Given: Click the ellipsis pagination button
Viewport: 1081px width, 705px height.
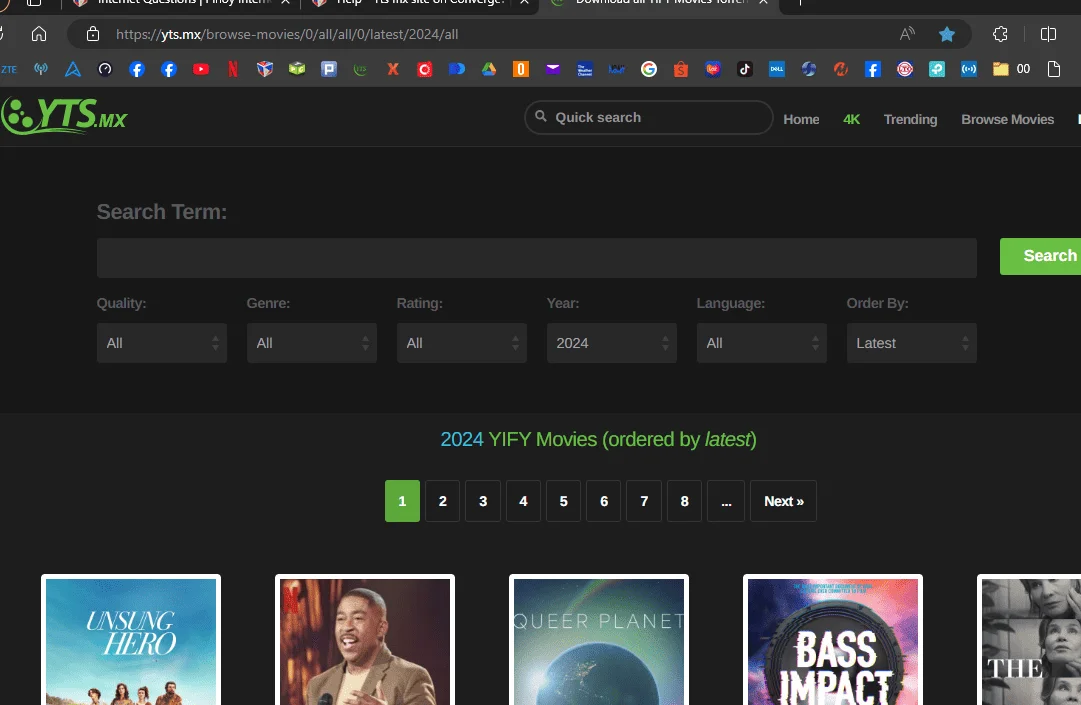Looking at the screenshot, I should point(726,501).
